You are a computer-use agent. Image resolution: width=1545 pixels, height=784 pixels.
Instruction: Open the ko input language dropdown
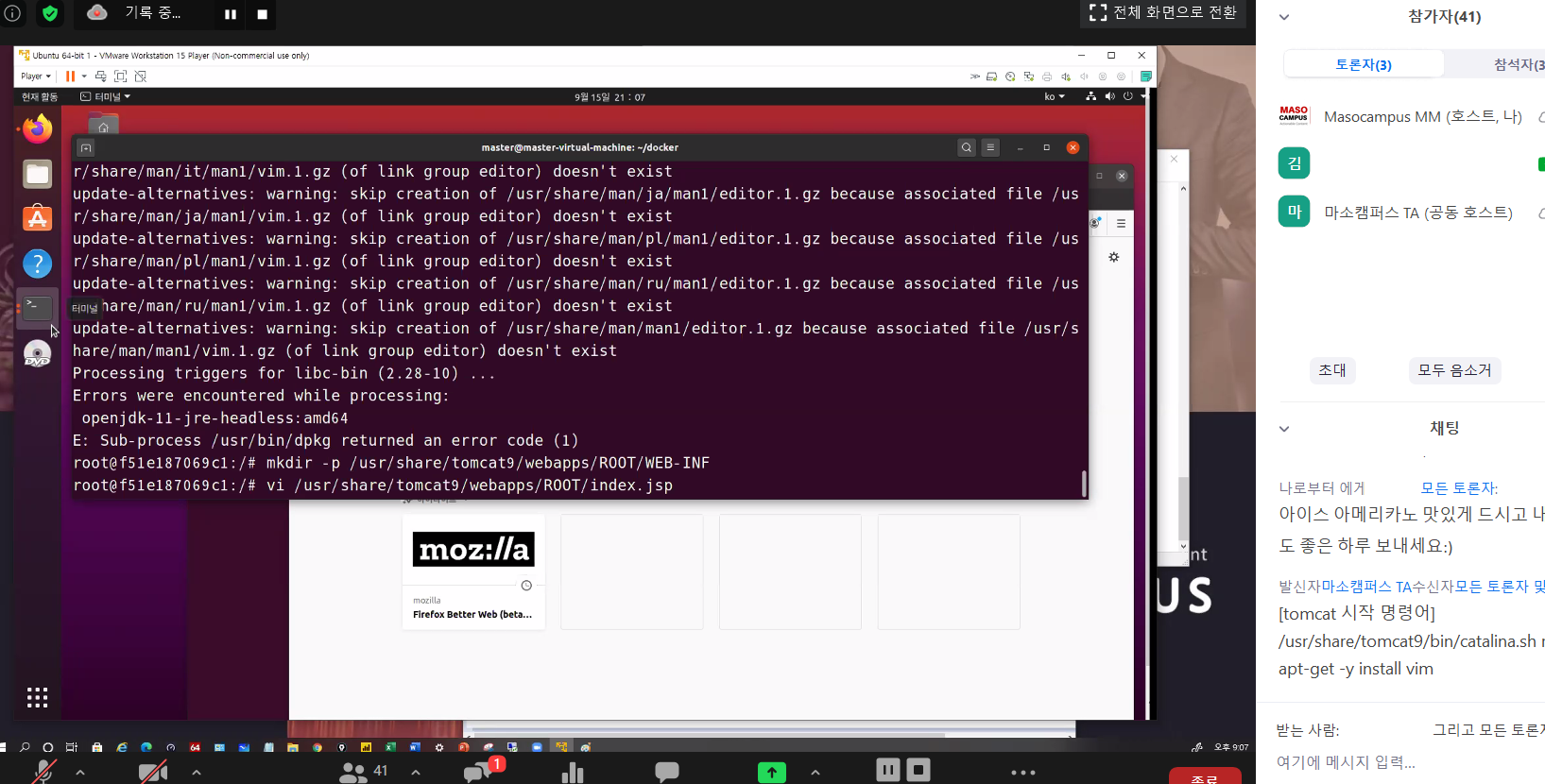click(x=1054, y=96)
